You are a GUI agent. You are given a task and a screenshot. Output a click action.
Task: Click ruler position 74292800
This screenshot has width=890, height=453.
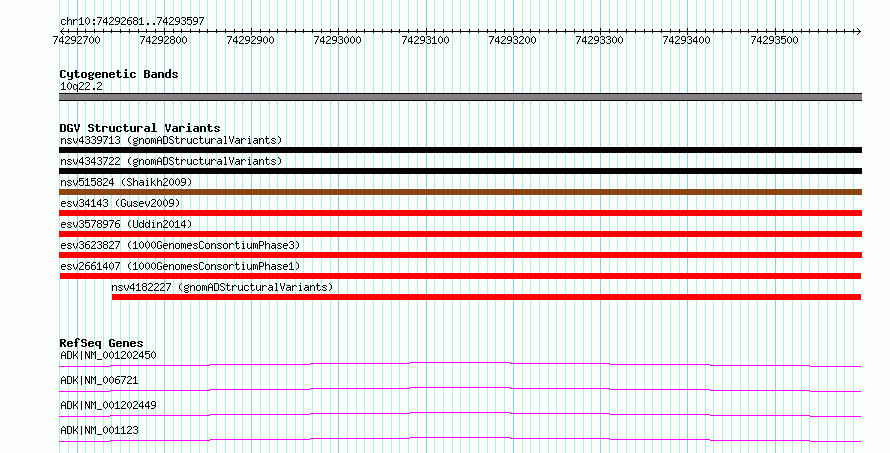pos(163,40)
